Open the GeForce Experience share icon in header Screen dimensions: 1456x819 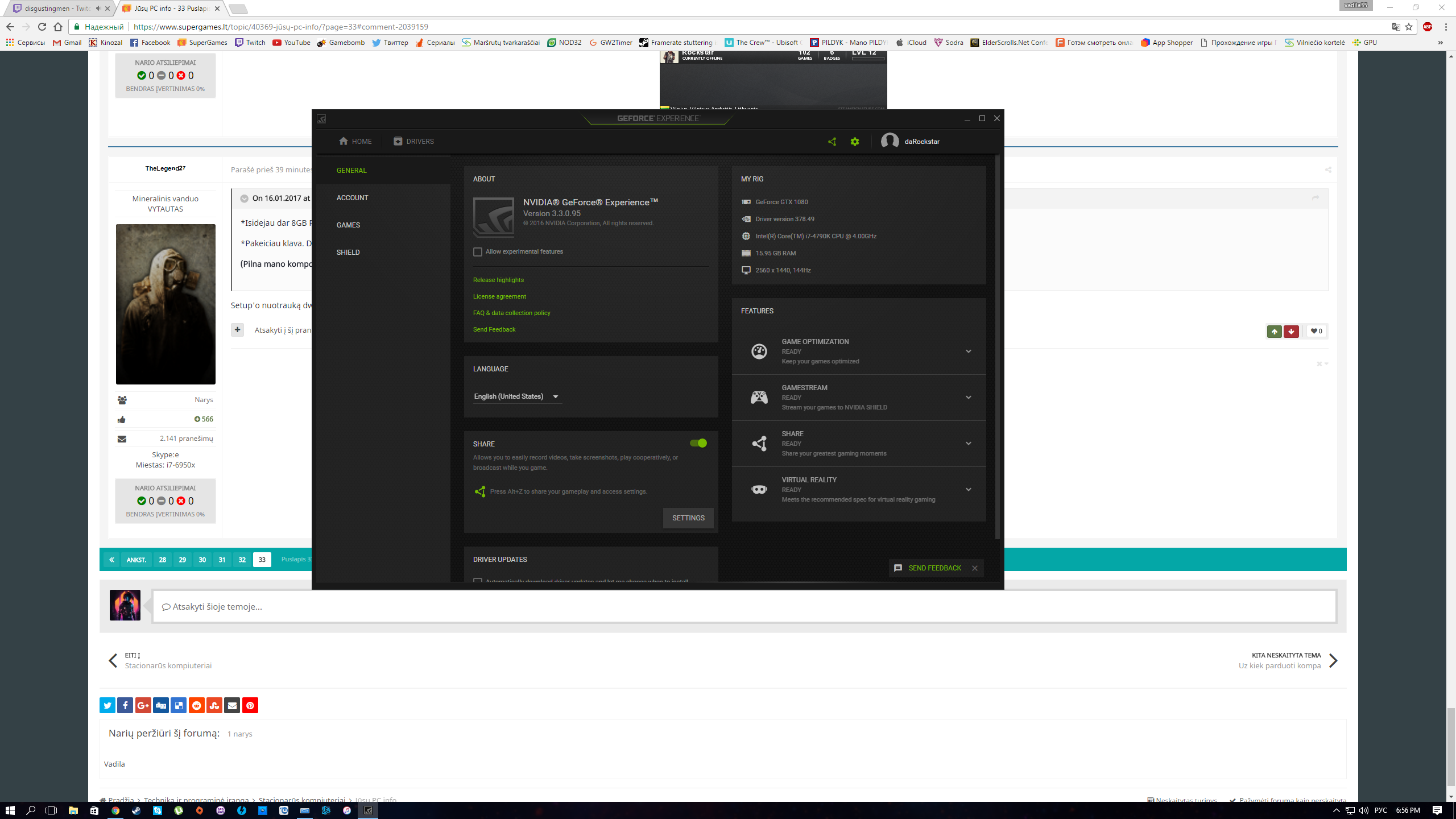click(x=832, y=142)
